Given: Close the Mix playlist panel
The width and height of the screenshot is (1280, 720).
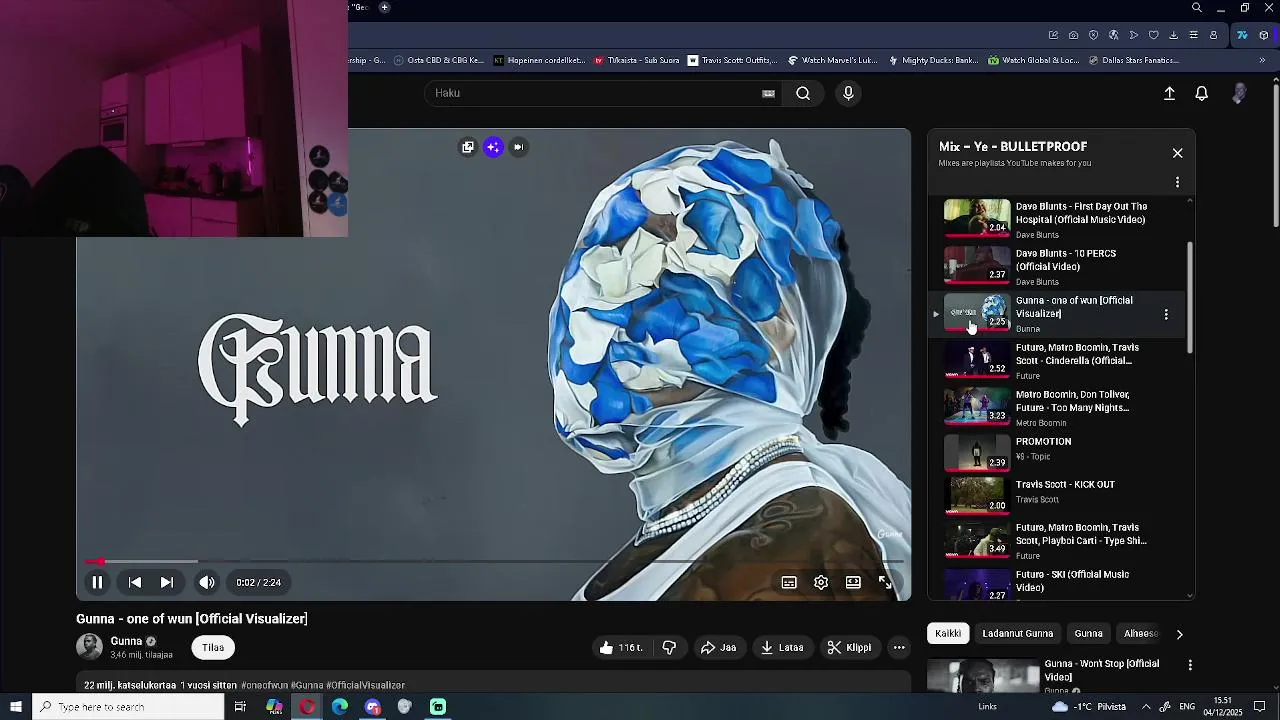Looking at the screenshot, I should click(x=1177, y=153).
